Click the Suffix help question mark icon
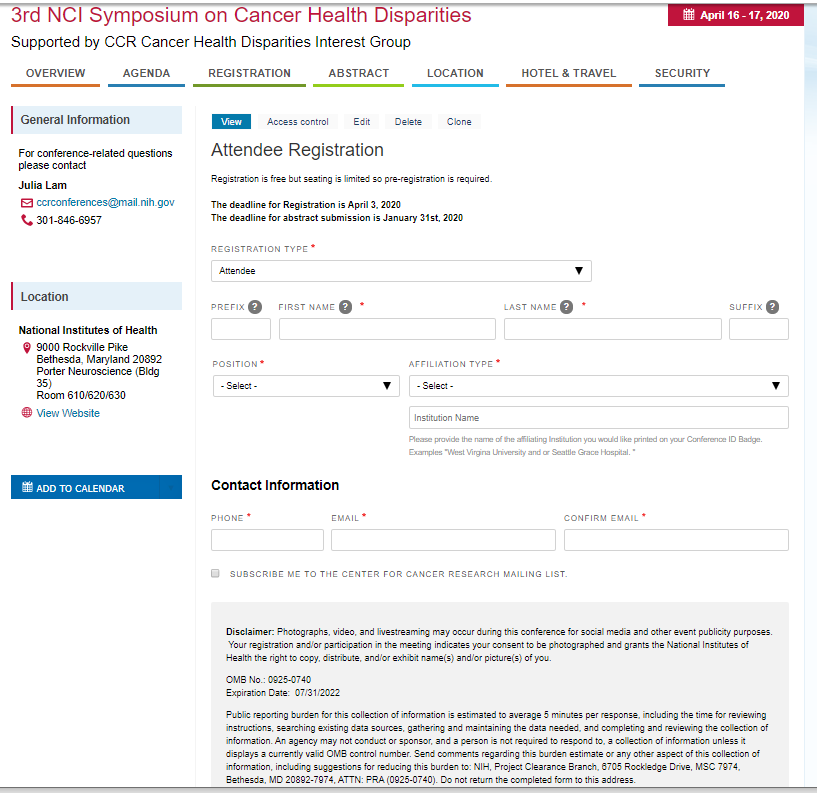This screenshot has width=817, height=793. pyautogui.click(x=772, y=307)
